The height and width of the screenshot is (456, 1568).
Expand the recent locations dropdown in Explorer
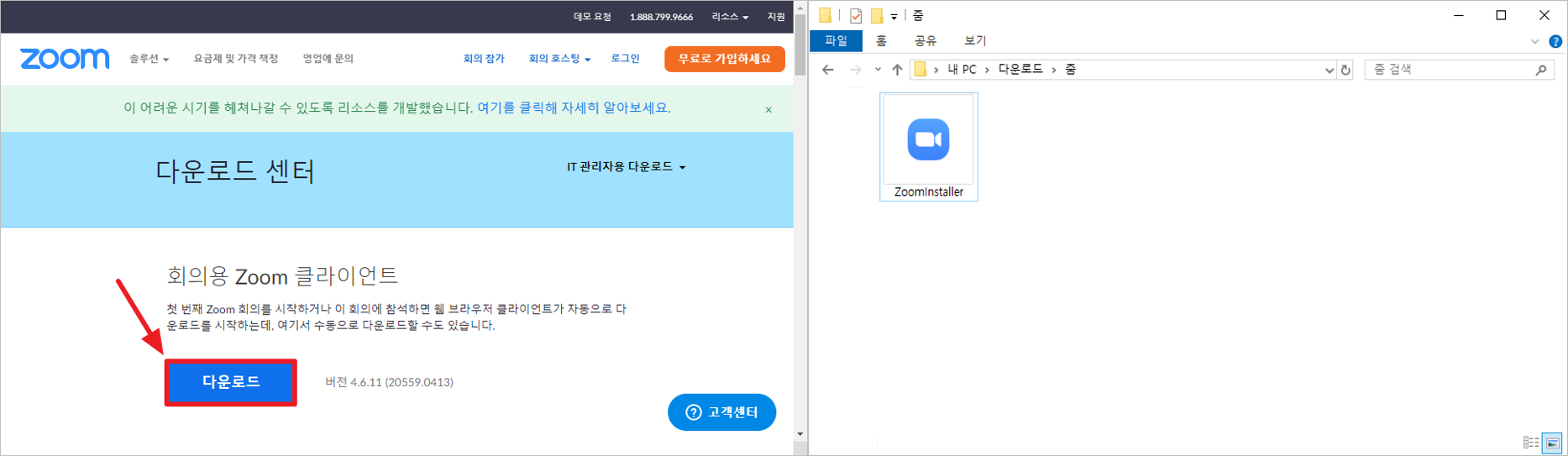click(x=878, y=70)
